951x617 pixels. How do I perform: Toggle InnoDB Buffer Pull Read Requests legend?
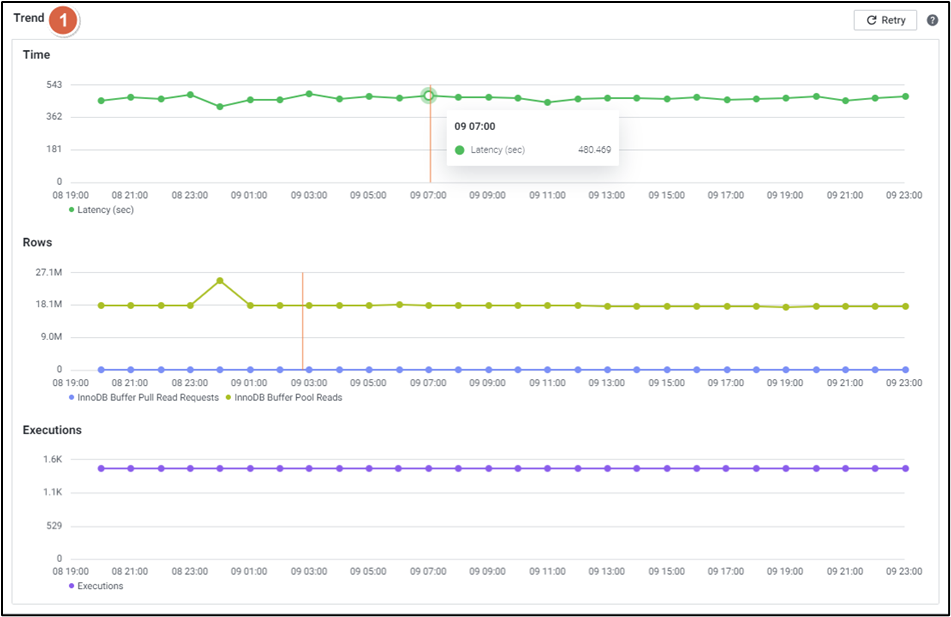point(143,397)
